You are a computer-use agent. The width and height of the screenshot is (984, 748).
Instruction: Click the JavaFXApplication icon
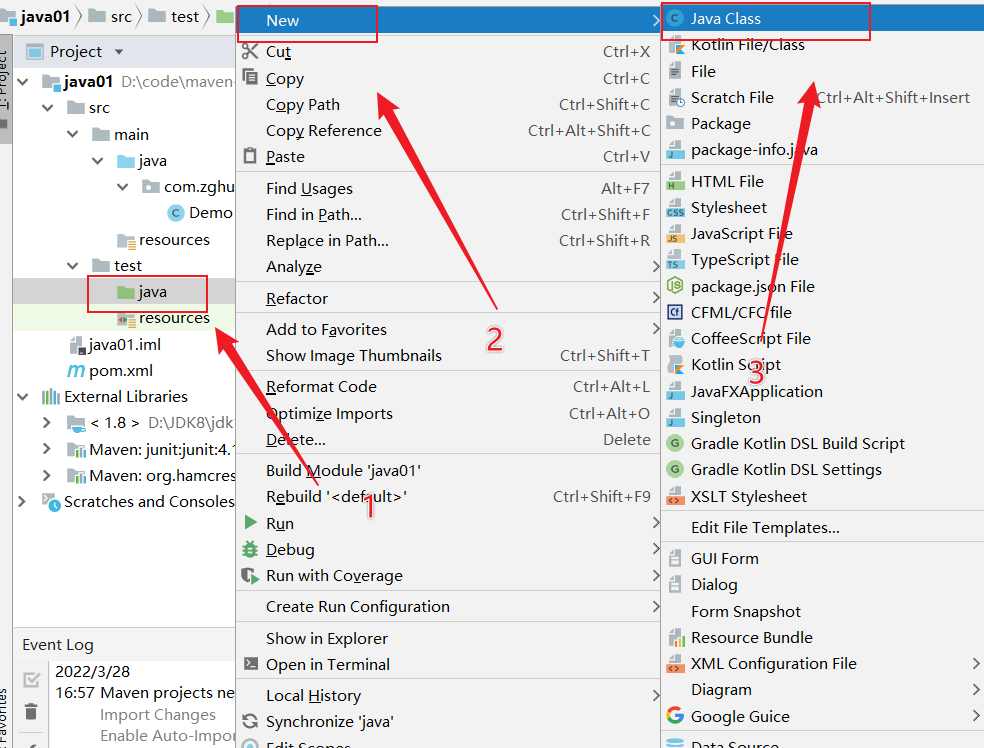click(x=675, y=392)
